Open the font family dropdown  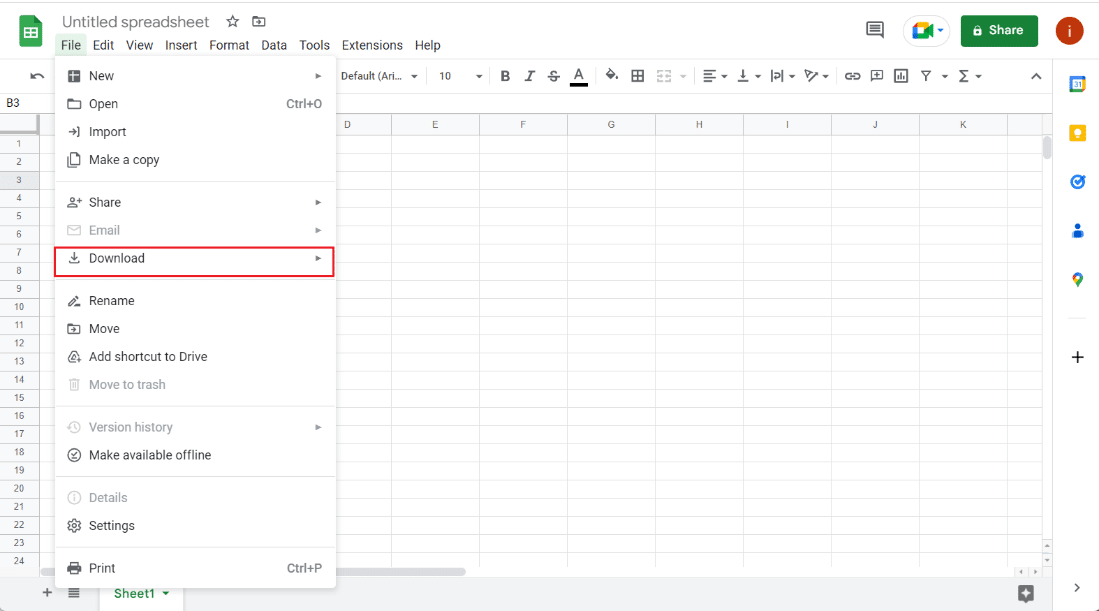pyautogui.click(x=379, y=76)
